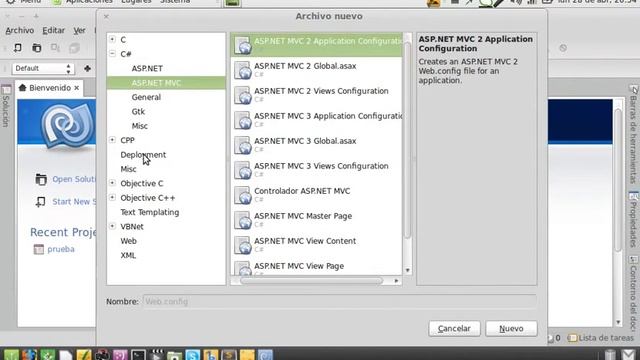Close the Archivo nuevo dialog
Screen dimensions: 640x360
click(x=106, y=16)
